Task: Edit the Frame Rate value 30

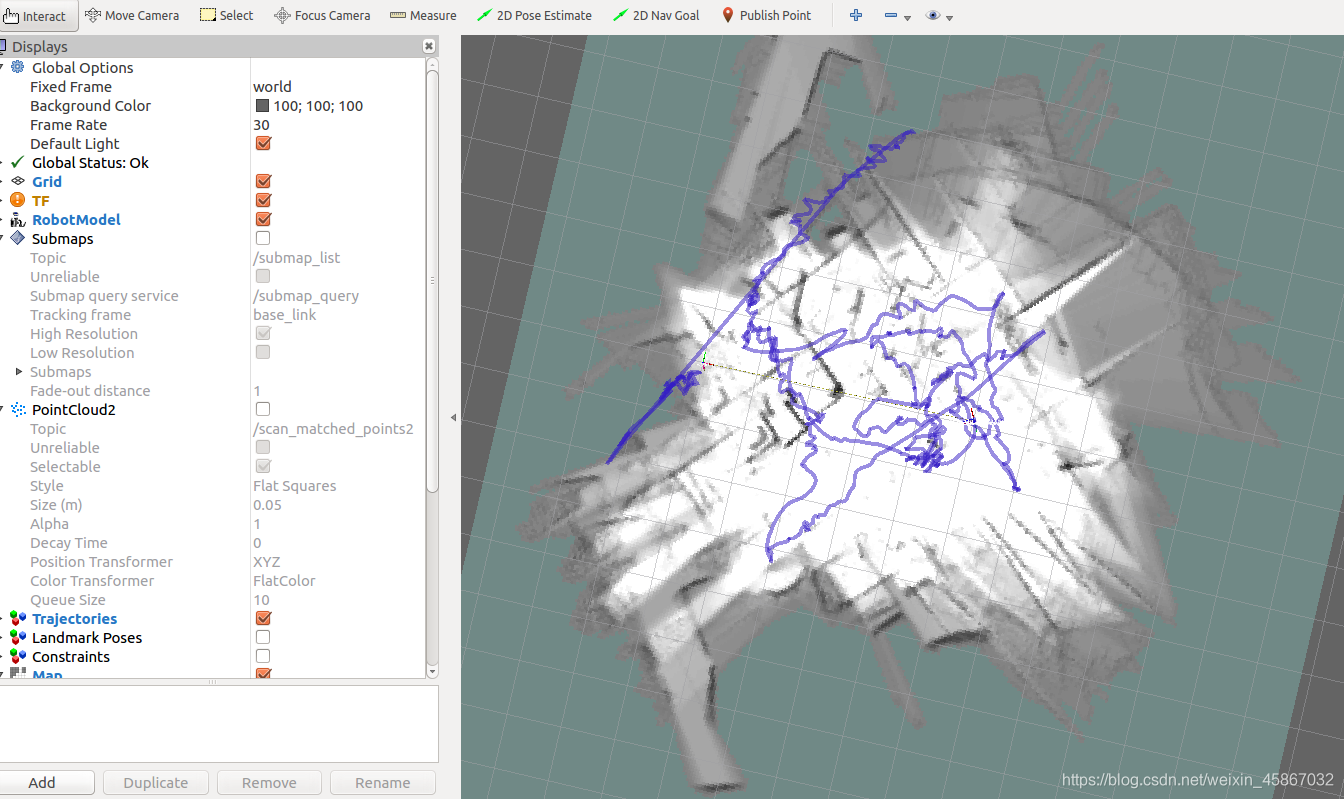Action: [x=261, y=124]
